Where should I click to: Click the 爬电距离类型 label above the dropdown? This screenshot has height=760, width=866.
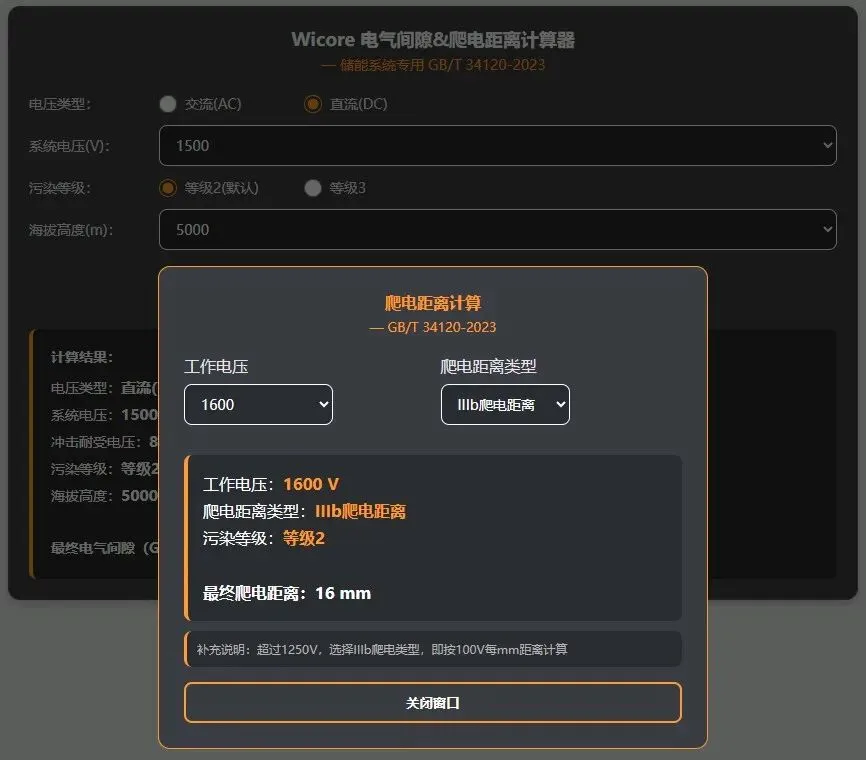click(x=488, y=366)
